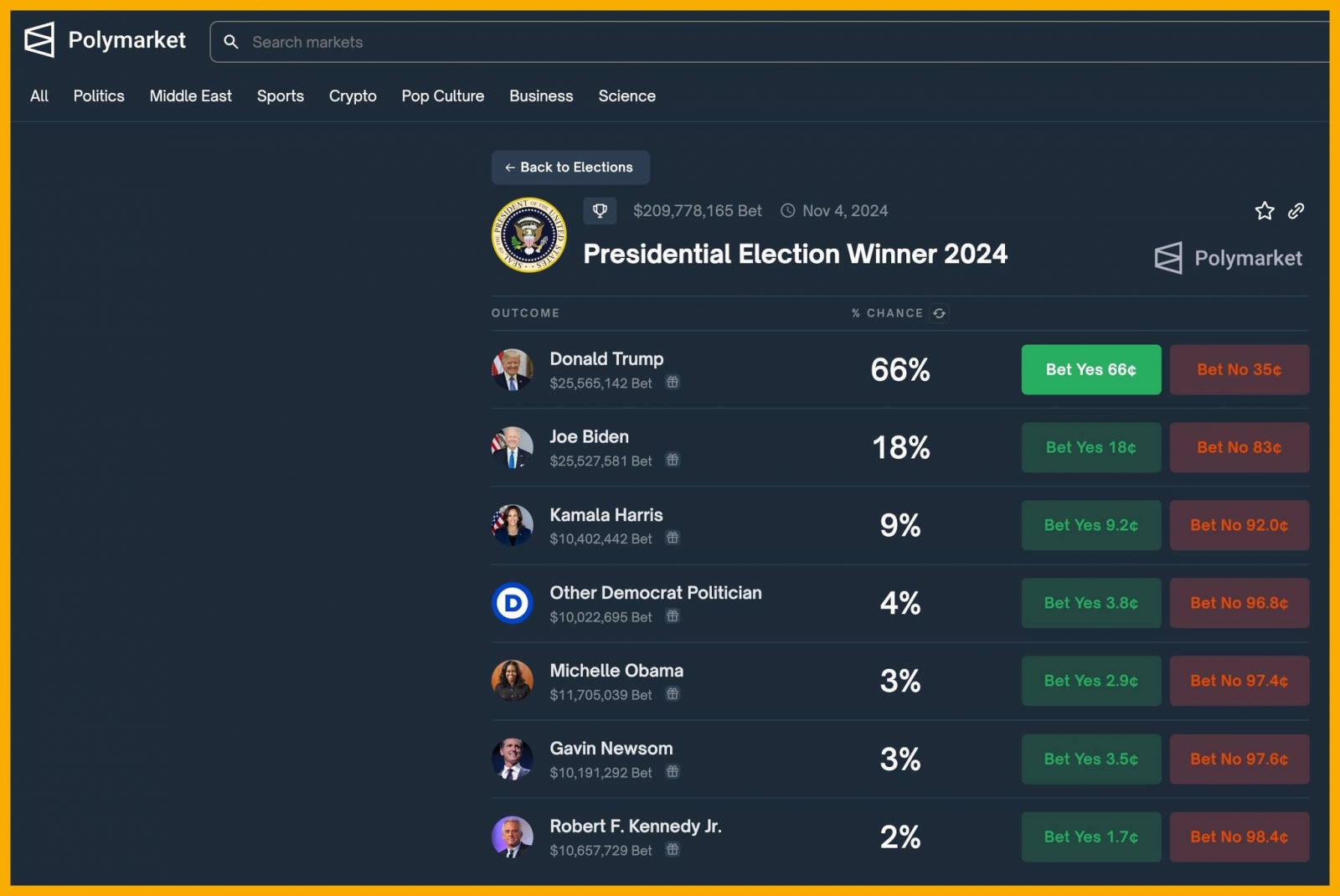Image resolution: width=1340 pixels, height=896 pixels.
Task: Copy market link using chain icon
Action: [1296, 211]
